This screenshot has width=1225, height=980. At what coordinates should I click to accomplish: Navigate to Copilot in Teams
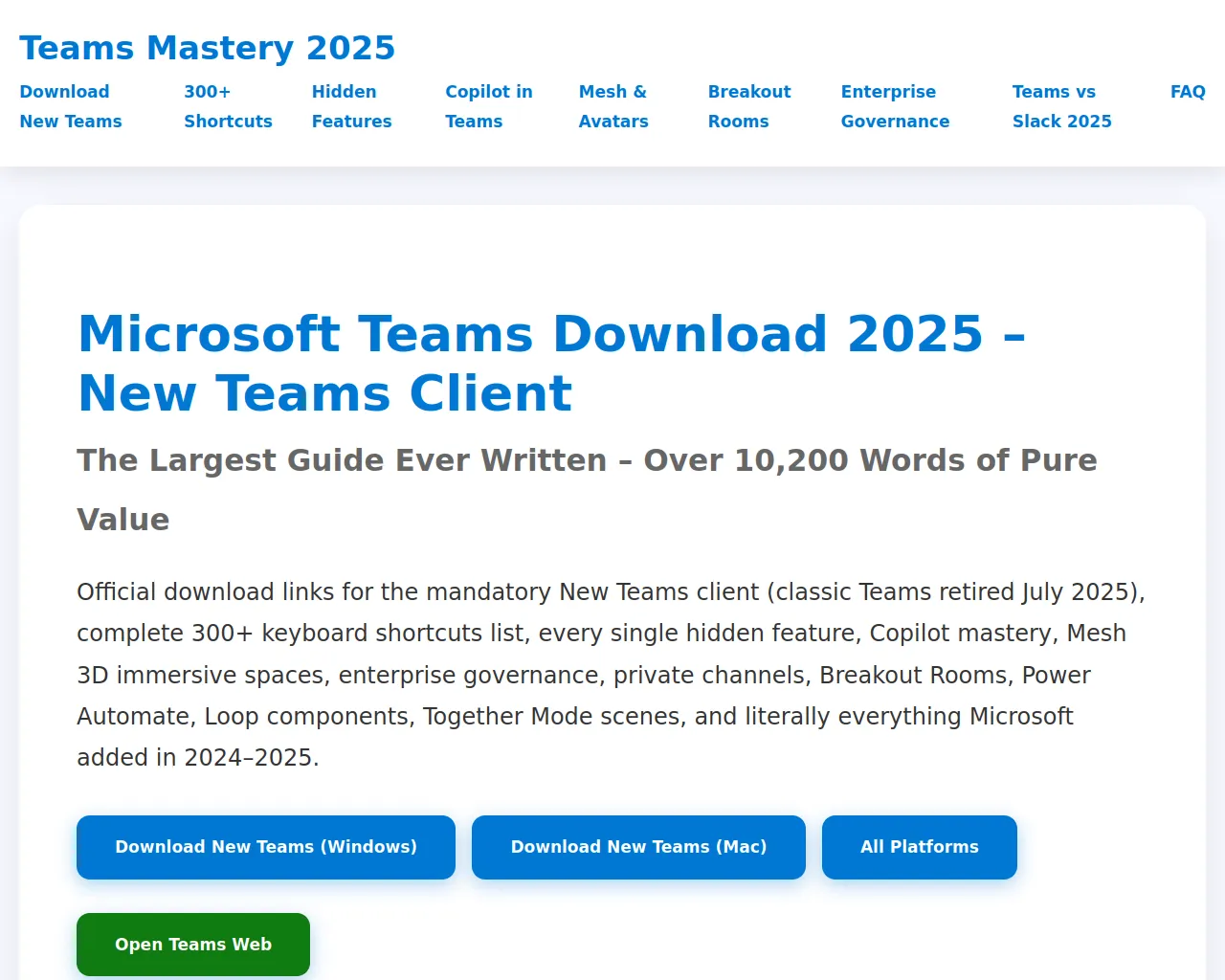pos(488,106)
